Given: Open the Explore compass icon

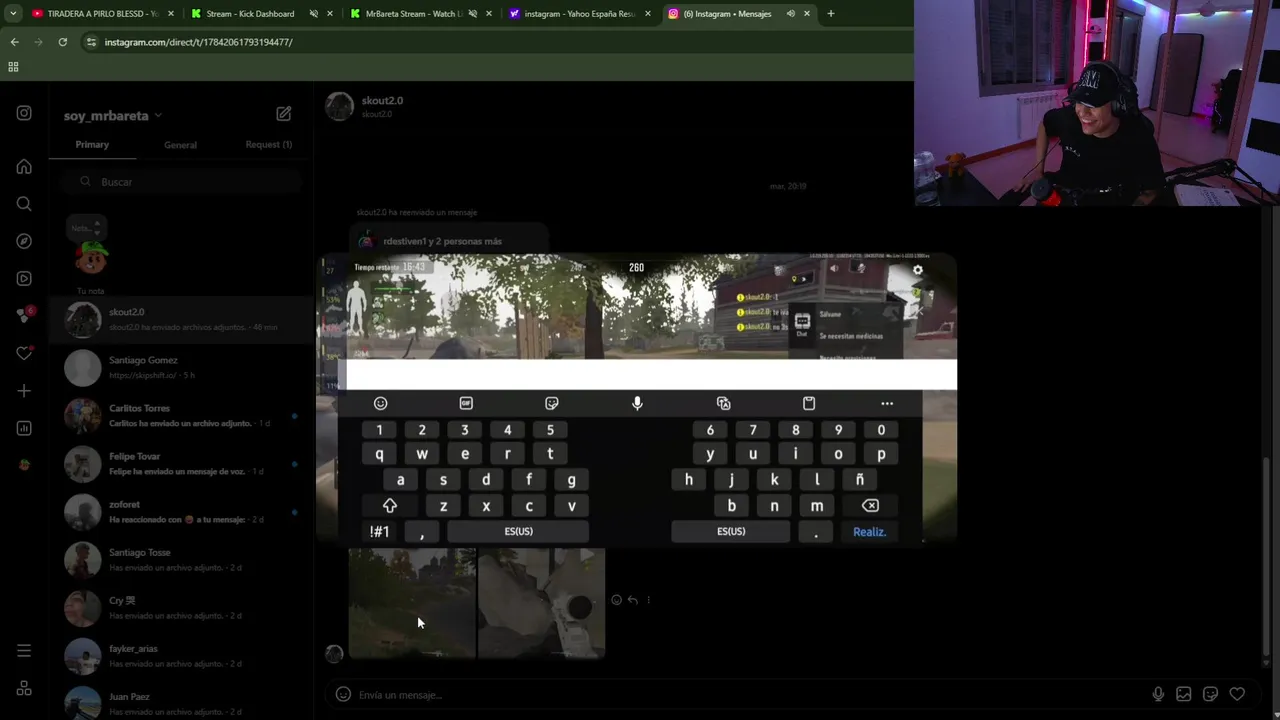Looking at the screenshot, I should tap(24, 241).
